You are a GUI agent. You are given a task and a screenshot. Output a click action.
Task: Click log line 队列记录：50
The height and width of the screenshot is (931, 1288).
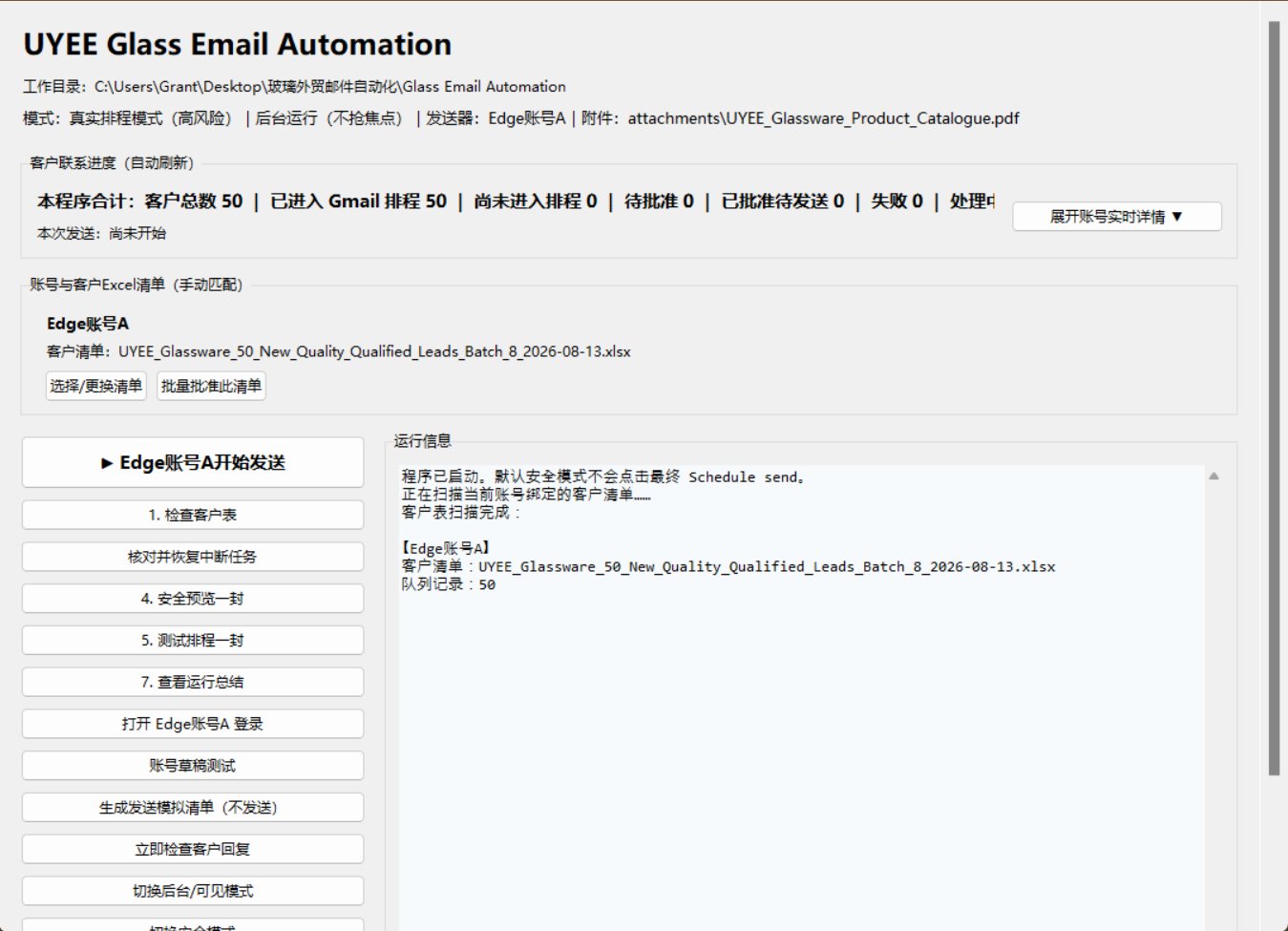pyautogui.click(x=449, y=585)
